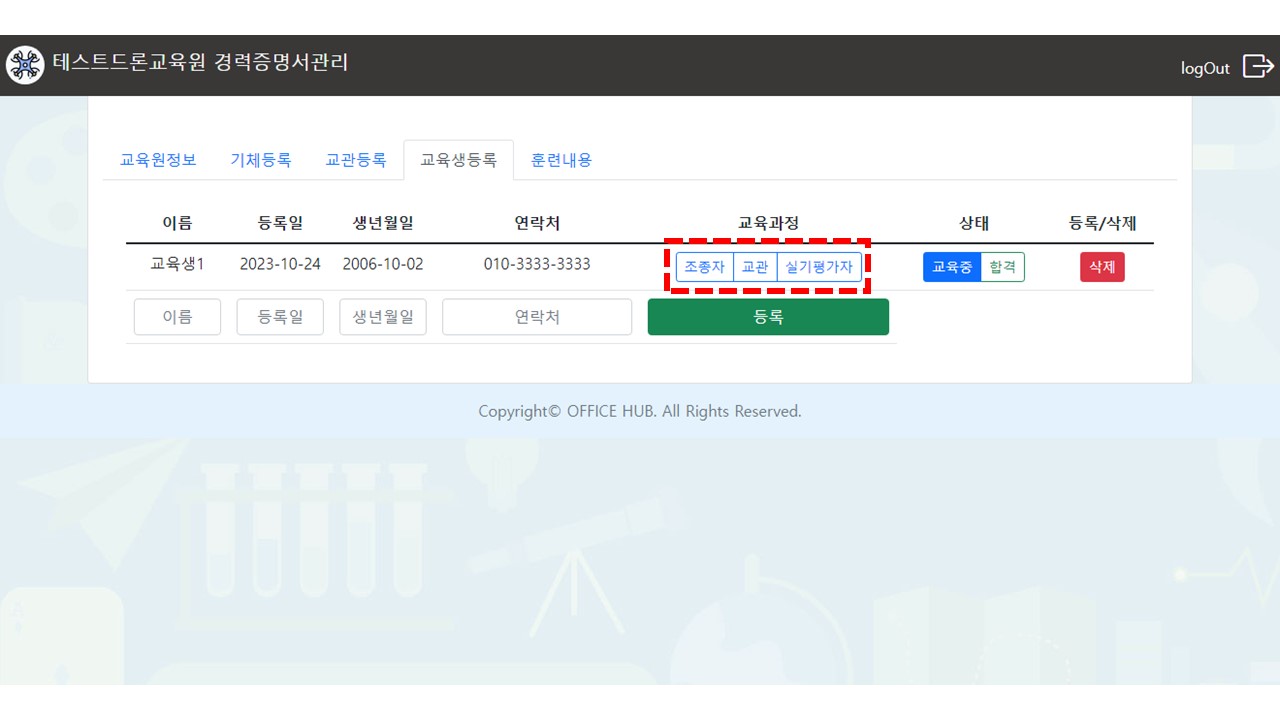The height and width of the screenshot is (720, 1280).
Task: Click the drone logo icon in header
Action: tap(25, 65)
